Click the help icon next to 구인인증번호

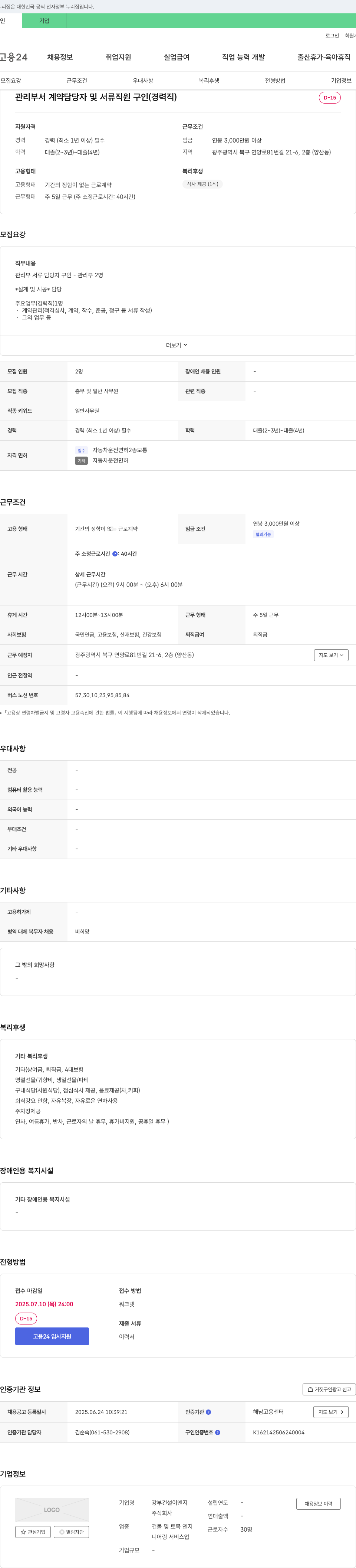coord(218,1432)
